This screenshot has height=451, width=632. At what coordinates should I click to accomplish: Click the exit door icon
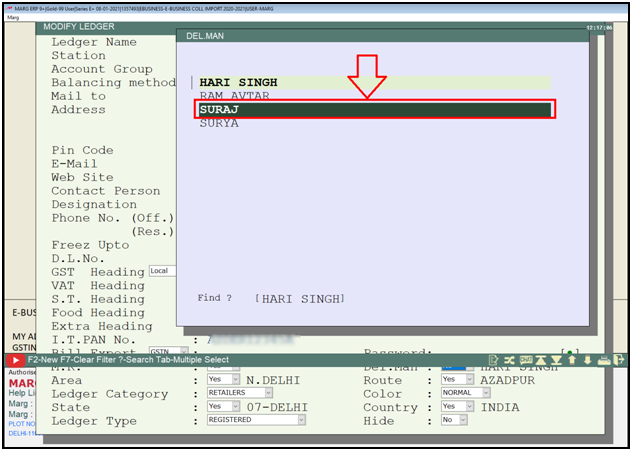pyautogui.click(x=620, y=360)
